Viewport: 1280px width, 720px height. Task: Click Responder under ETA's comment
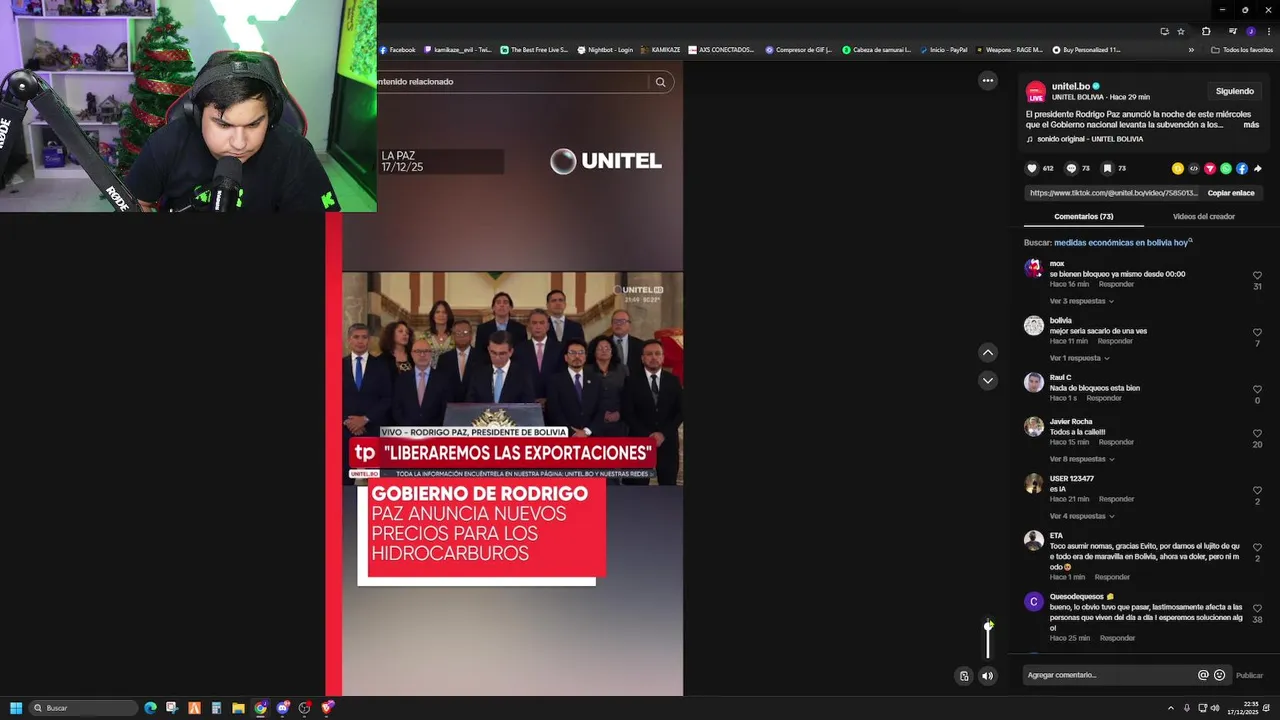pyautogui.click(x=1112, y=577)
